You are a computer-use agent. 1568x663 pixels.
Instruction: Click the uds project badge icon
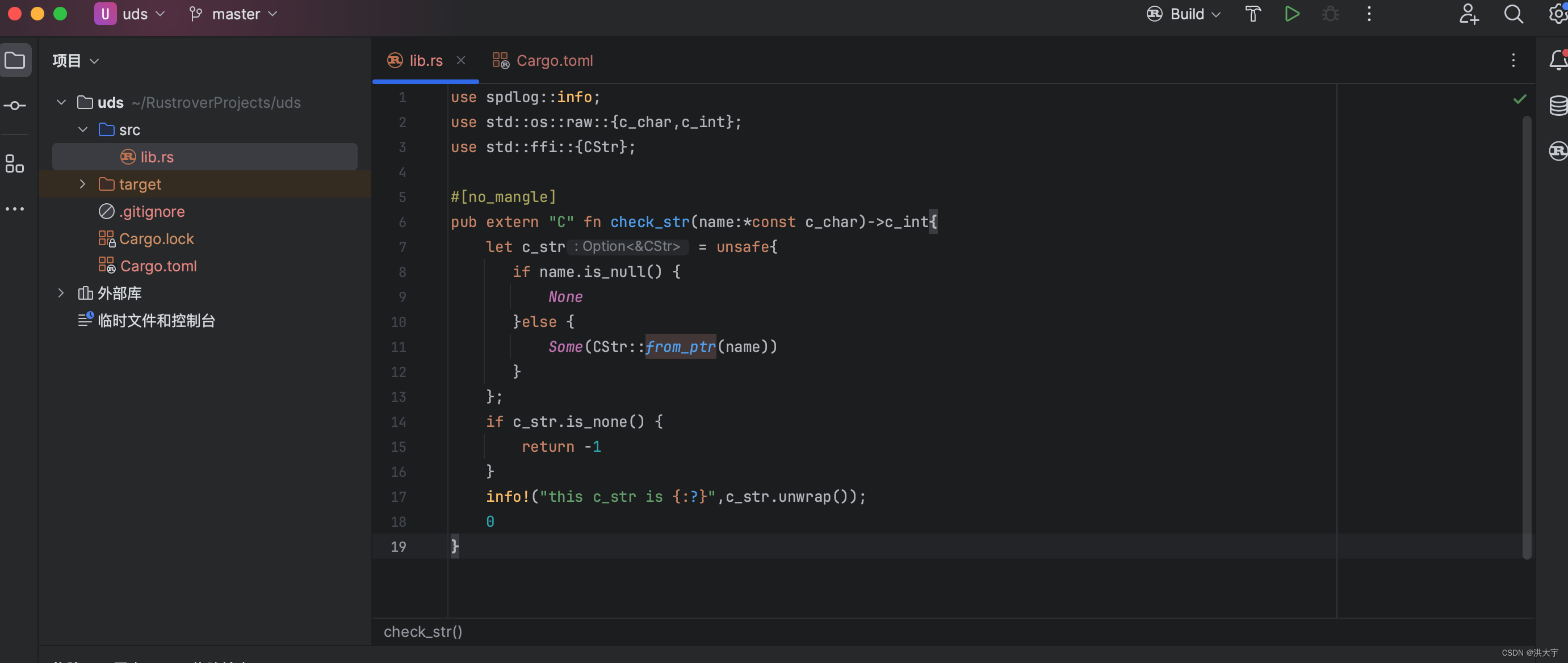coord(105,14)
